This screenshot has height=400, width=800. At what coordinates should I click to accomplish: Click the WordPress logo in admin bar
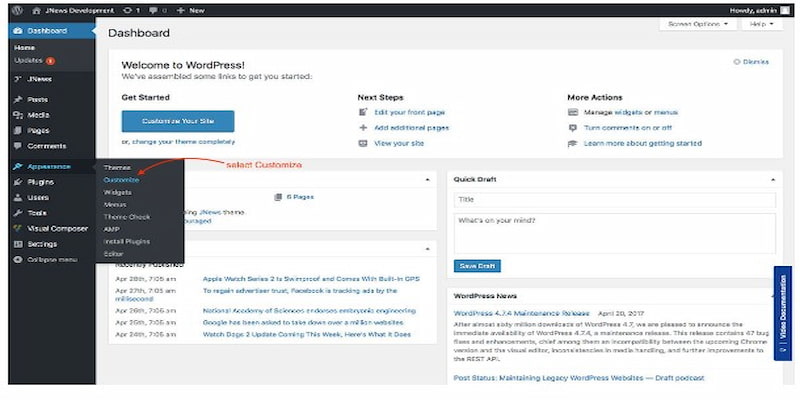[x=17, y=10]
